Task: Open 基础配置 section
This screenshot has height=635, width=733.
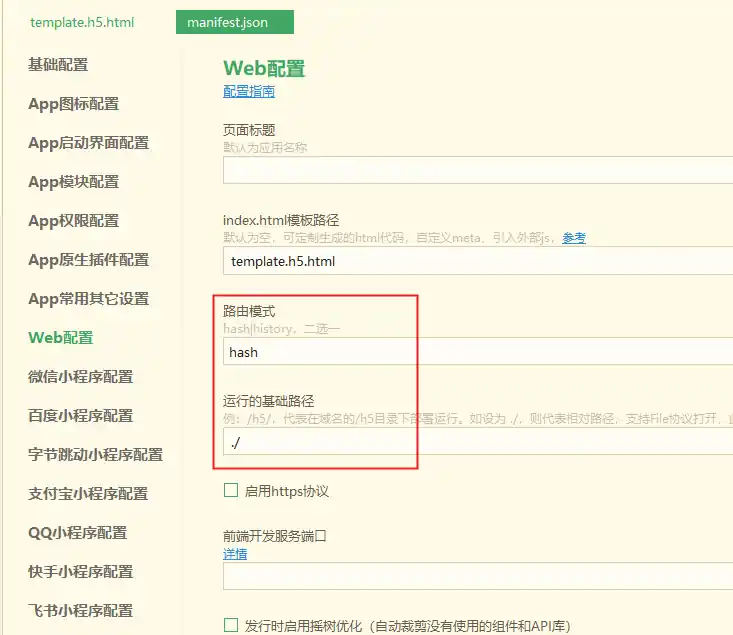Action: tap(58, 65)
